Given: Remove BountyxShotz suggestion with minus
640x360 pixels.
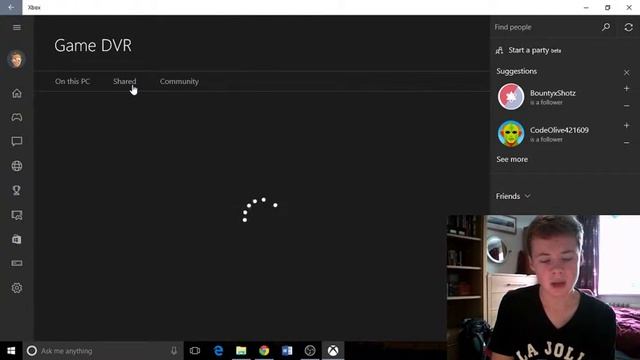Looking at the screenshot, I should pyautogui.click(x=627, y=106).
